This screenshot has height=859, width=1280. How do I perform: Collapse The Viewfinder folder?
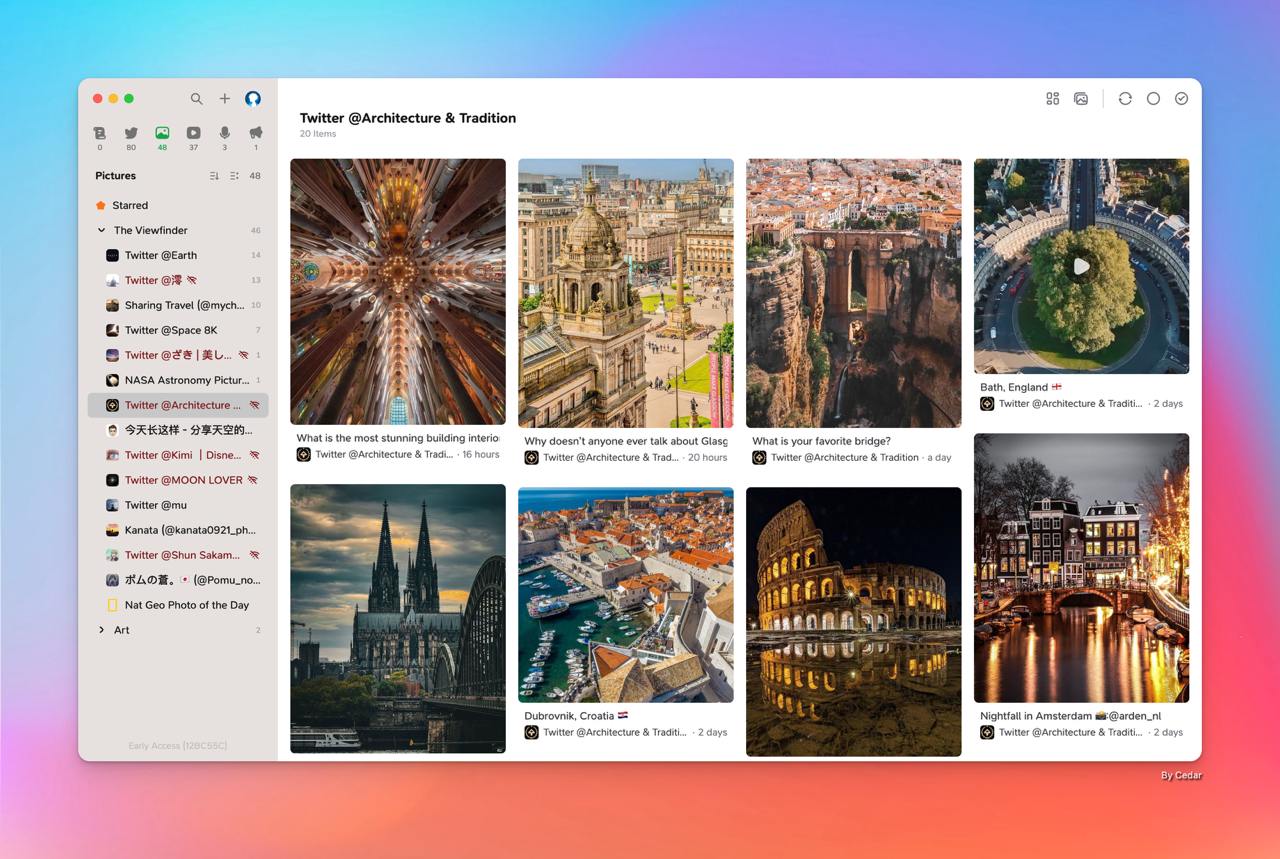(101, 230)
